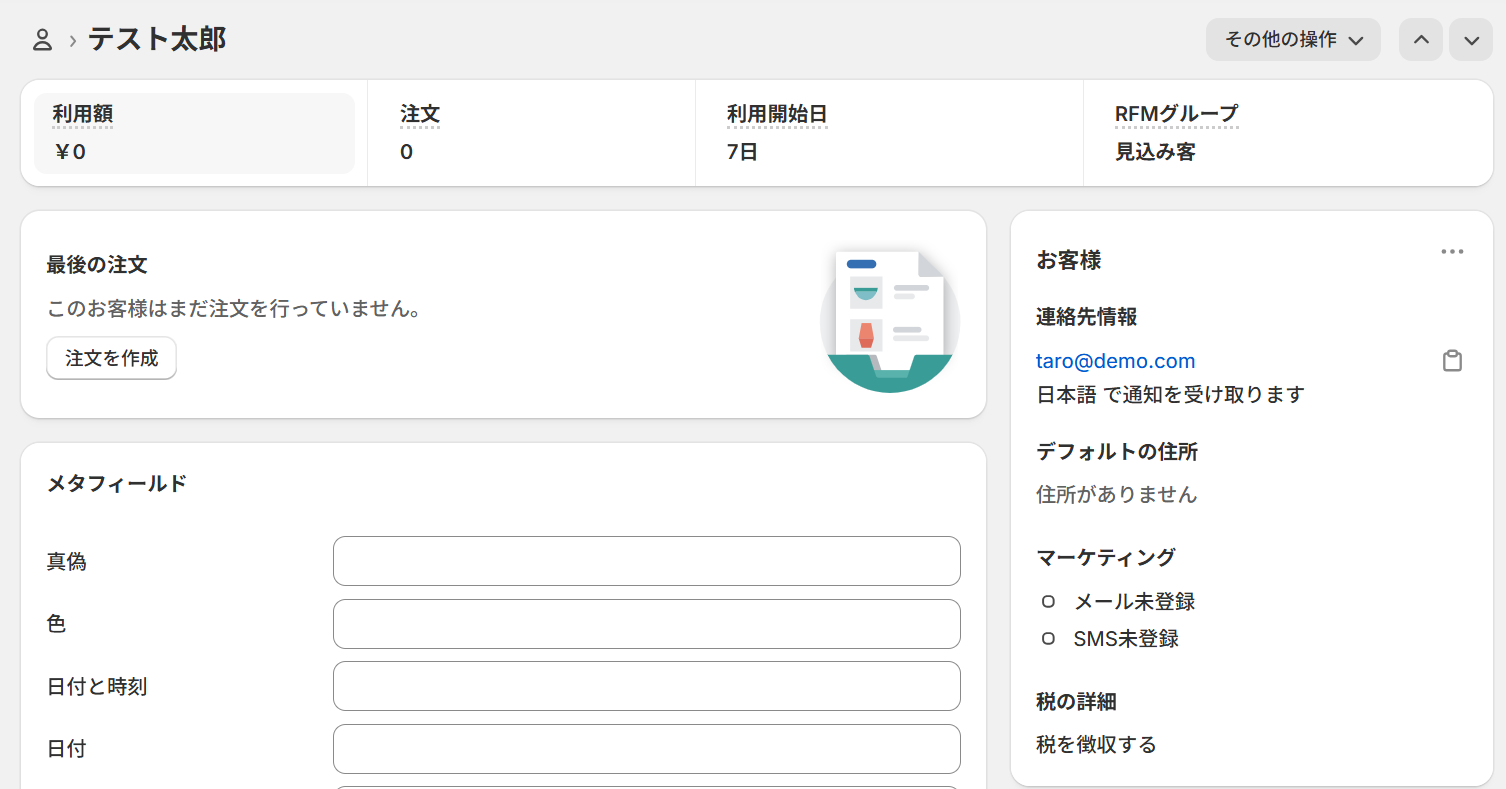This screenshot has width=1506, height=789.
Task: Go to previous customer with up arrow
Action: click(1420, 40)
